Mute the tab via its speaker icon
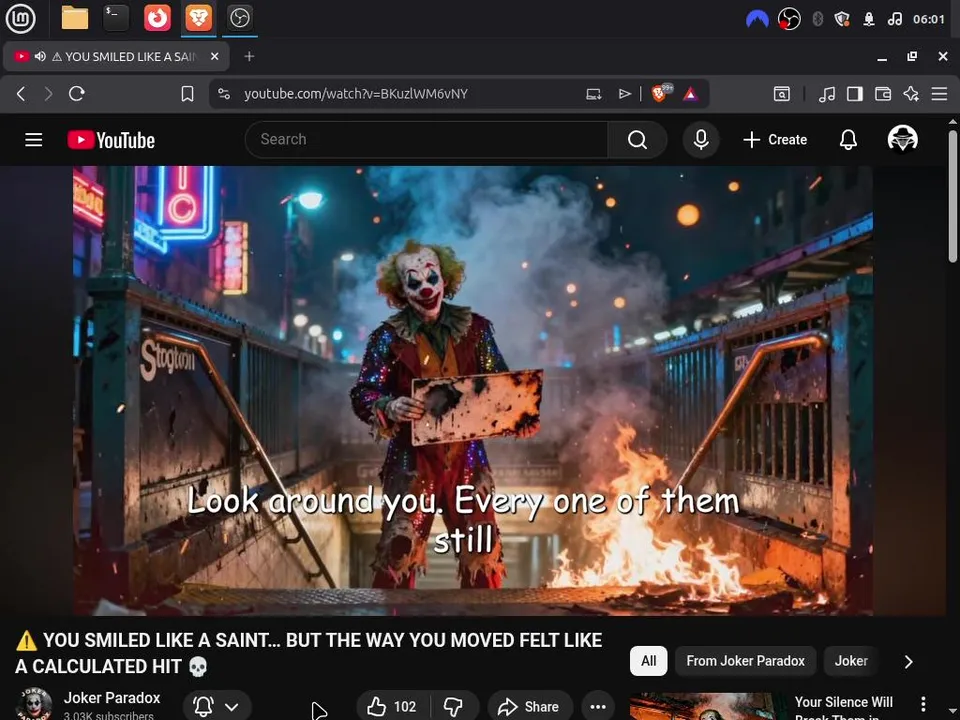 pyautogui.click(x=40, y=56)
